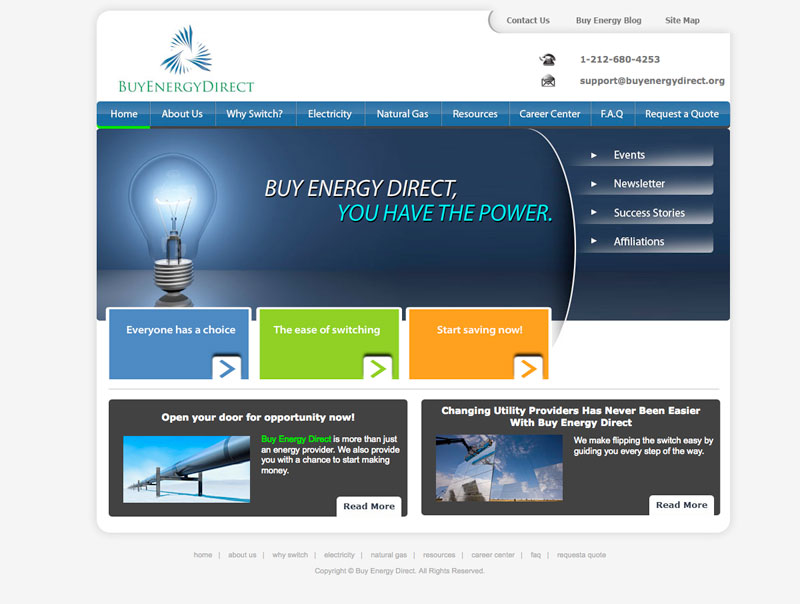This screenshot has width=800, height=604.
Task: Click the footer requesta quote link
Action: point(581,555)
